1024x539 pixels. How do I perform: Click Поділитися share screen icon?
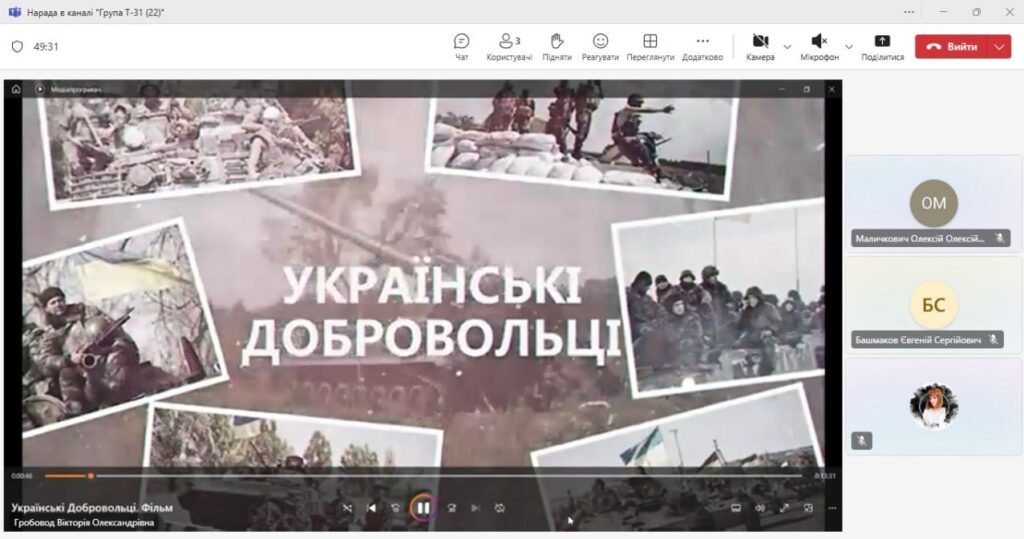[x=882, y=46]
